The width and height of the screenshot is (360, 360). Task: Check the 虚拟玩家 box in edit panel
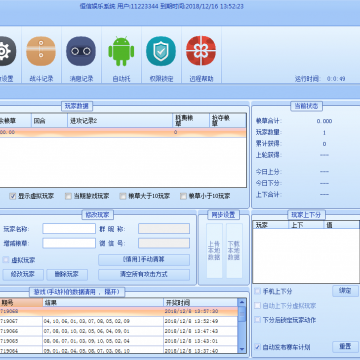click(x=6, y=260)
